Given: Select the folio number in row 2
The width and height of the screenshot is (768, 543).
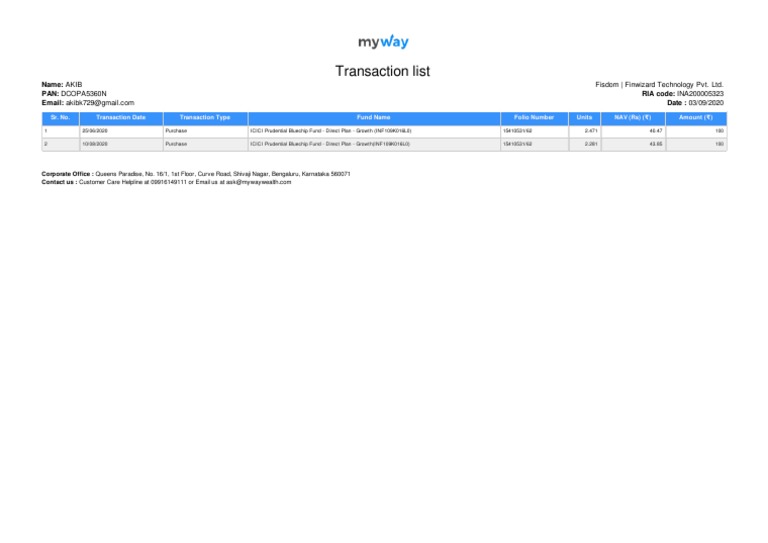Looking at the screenshot, I should tap(518, 144).
